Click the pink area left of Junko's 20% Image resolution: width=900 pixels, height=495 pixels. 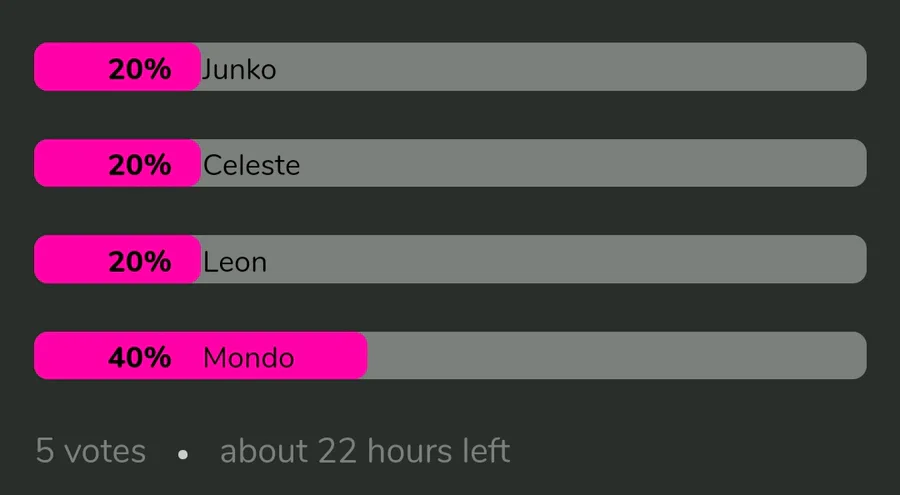[70, 67]
